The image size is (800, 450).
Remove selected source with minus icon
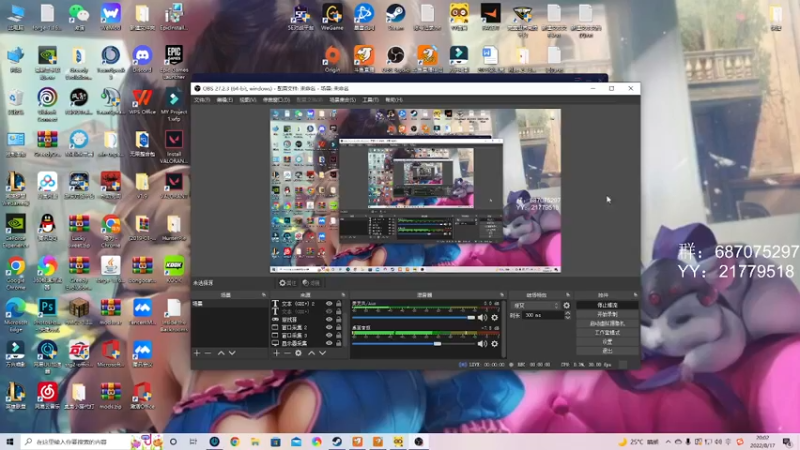tap(287, 353)
